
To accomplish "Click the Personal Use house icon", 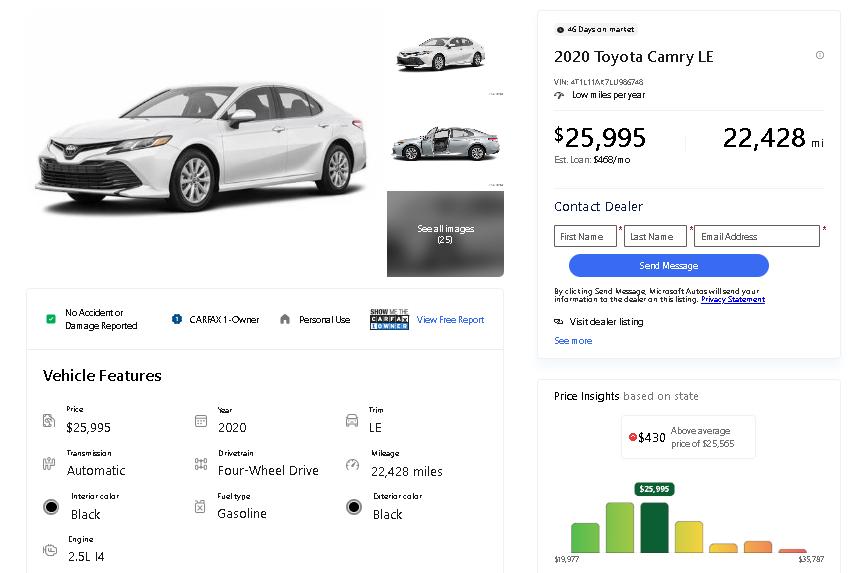I will tap(285, 319).
